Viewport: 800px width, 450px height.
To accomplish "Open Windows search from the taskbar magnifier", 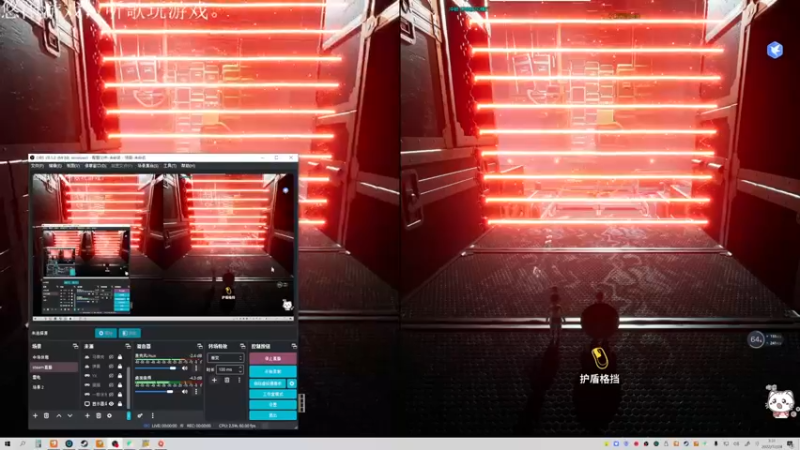I will 22,444.
